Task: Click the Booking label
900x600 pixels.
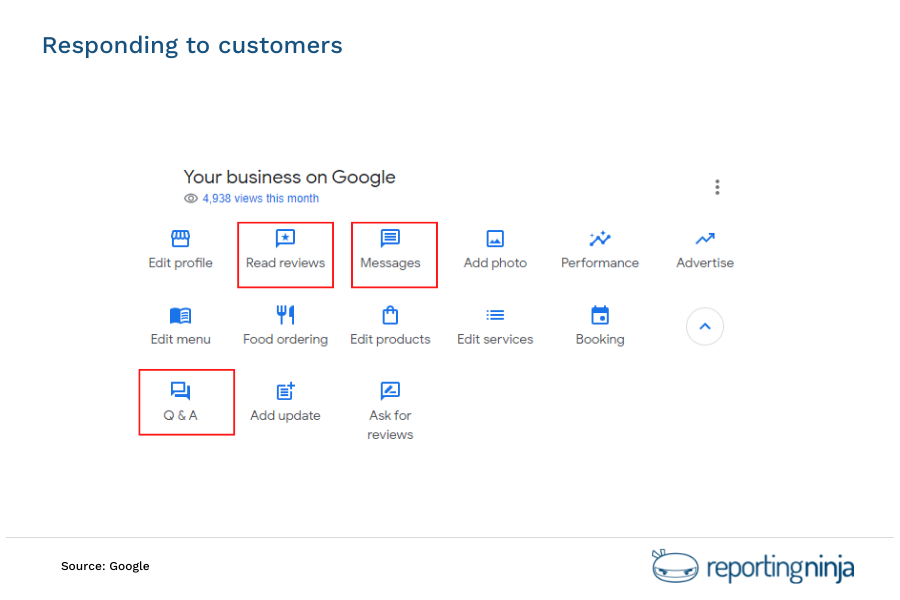Action: 600,339
